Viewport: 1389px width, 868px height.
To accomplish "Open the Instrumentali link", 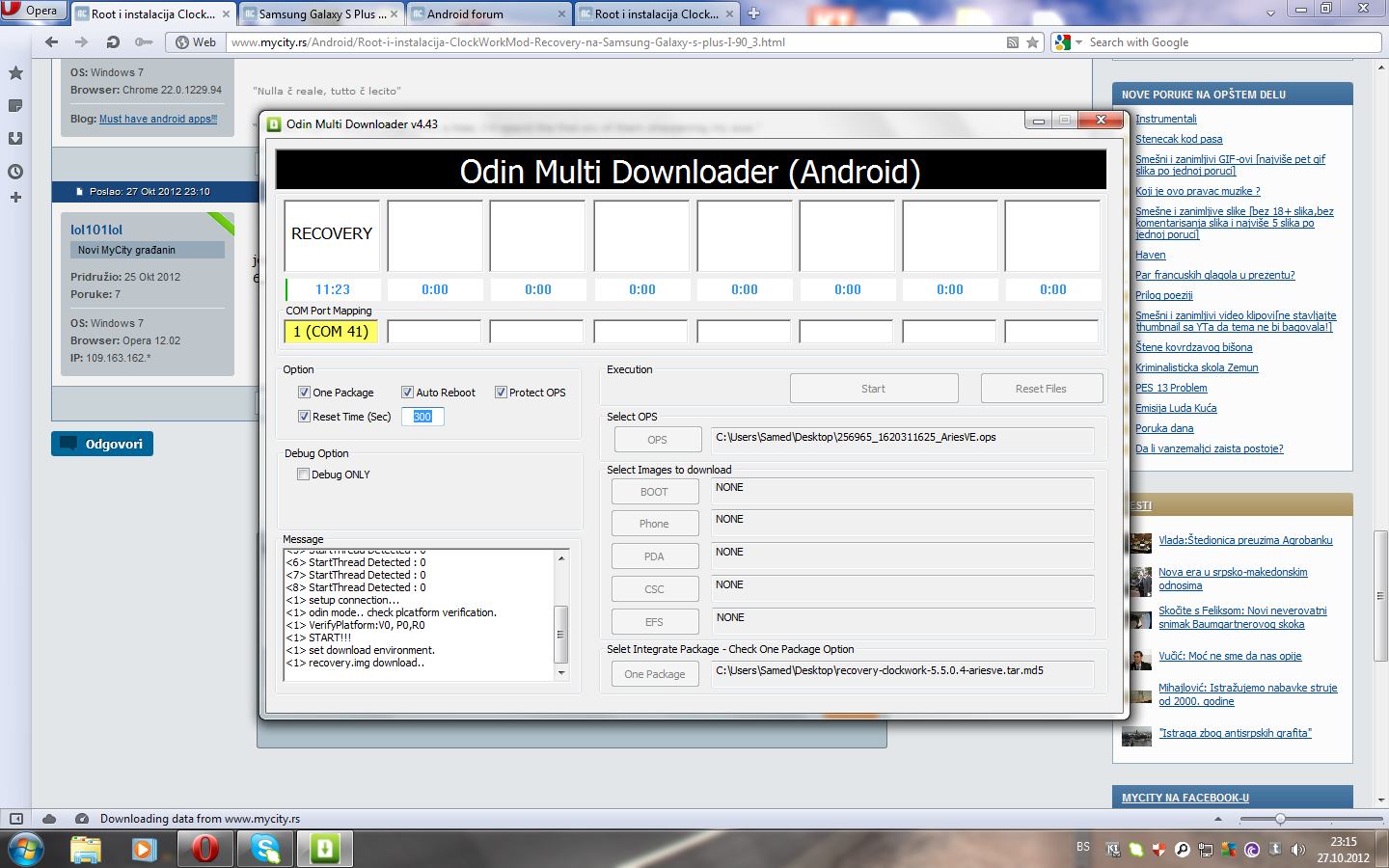I will tap(1165, 119).
